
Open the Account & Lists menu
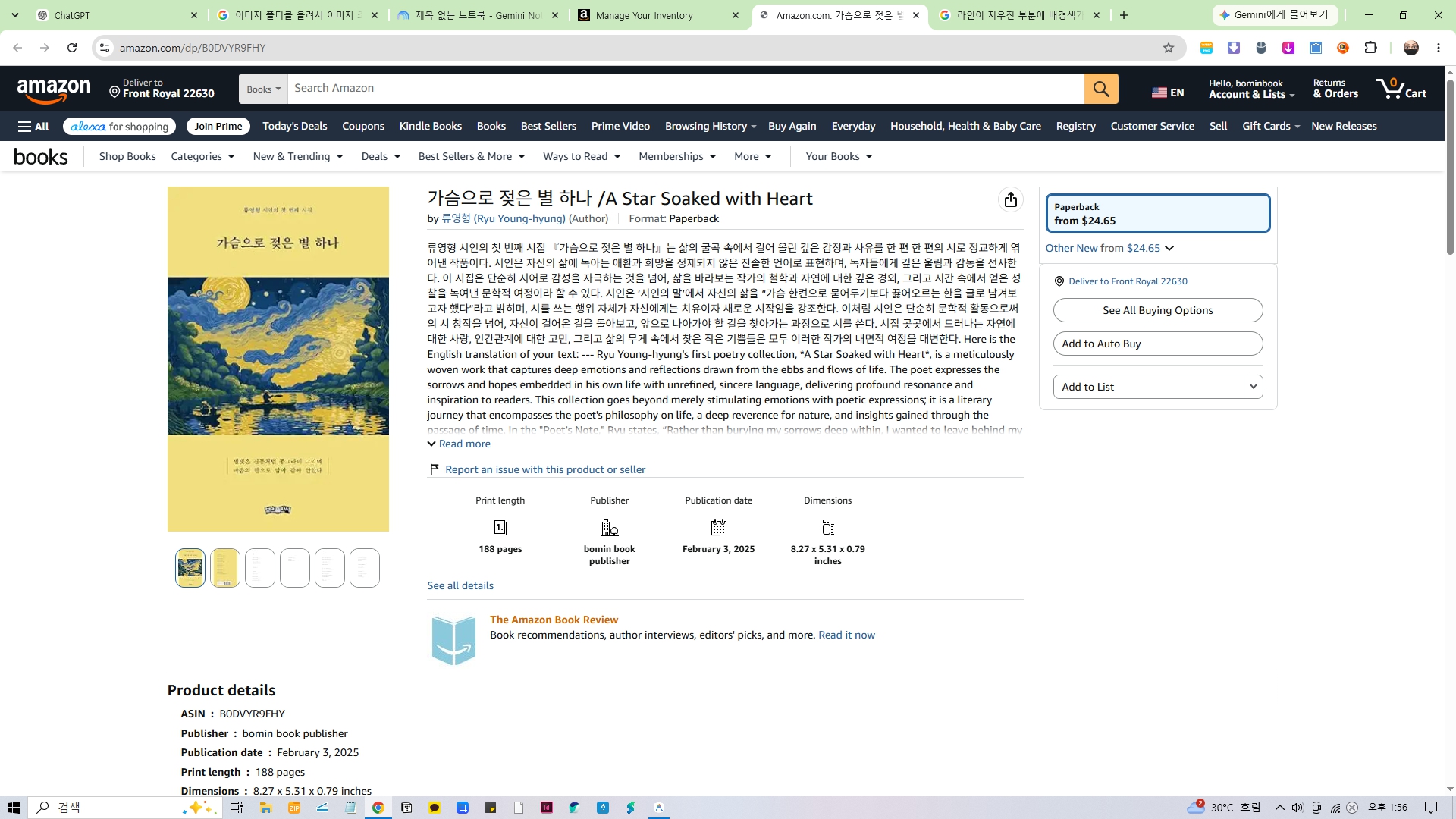click(1251, 89)
